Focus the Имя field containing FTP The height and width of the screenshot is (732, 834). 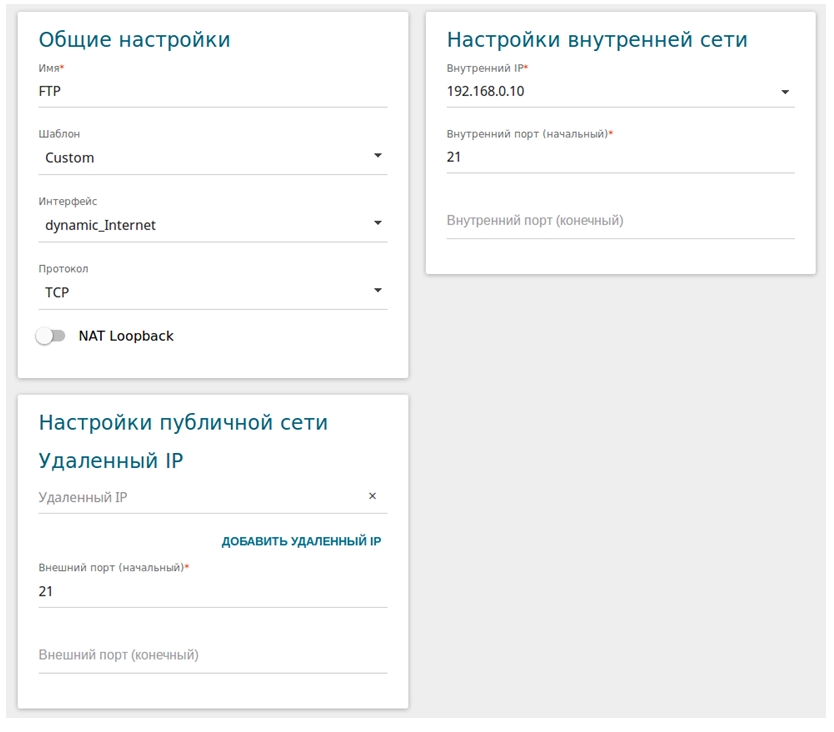click(212, 91)
